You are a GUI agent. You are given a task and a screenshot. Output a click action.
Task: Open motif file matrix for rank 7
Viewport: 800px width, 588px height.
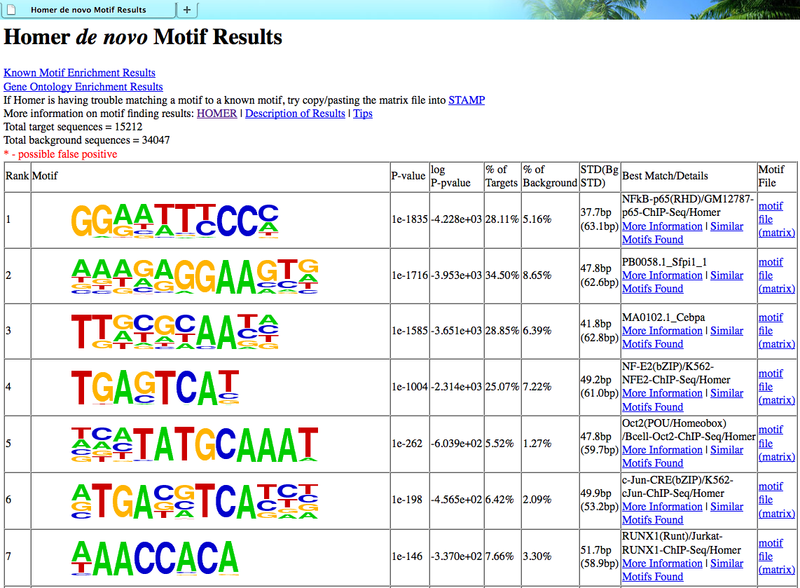tap(777, 556)
